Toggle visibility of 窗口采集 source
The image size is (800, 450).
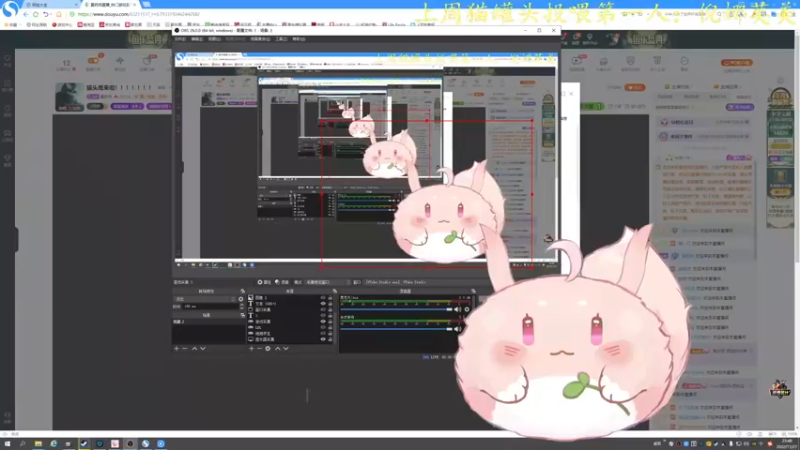pyautogui.click(x=323, y=310)
